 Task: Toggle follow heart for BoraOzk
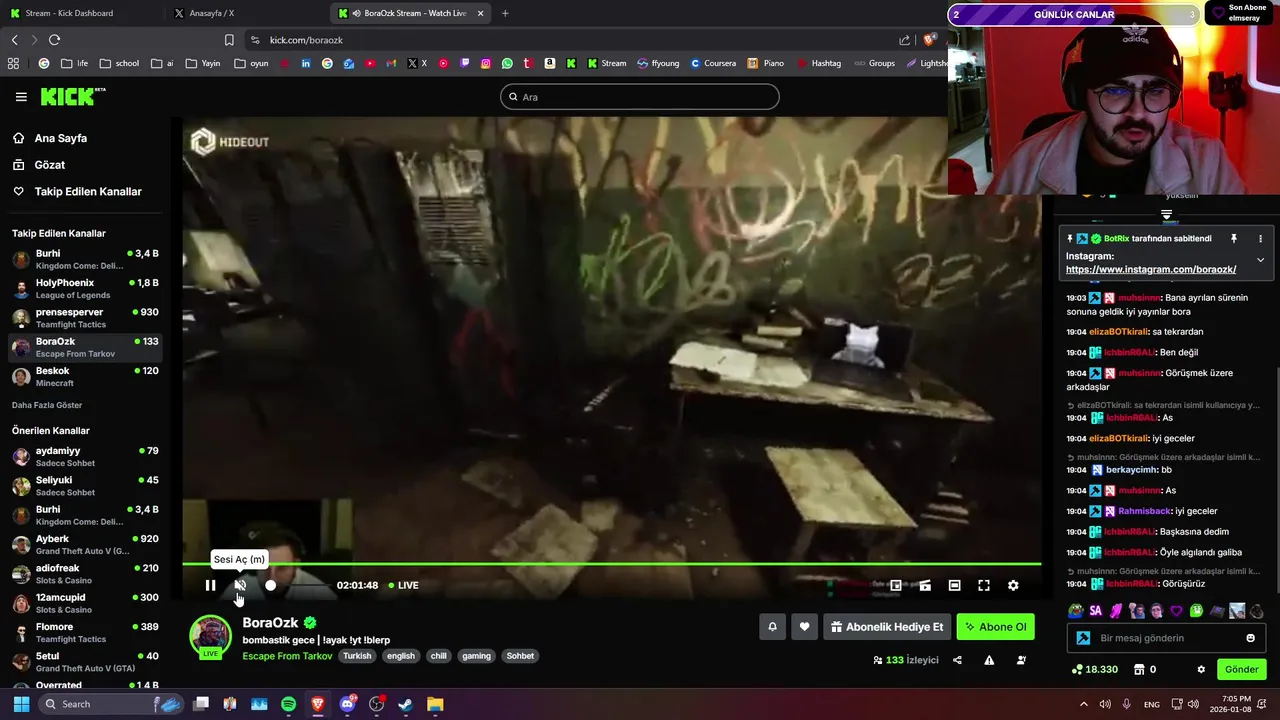pyautogui.click(x=804, y=627)
